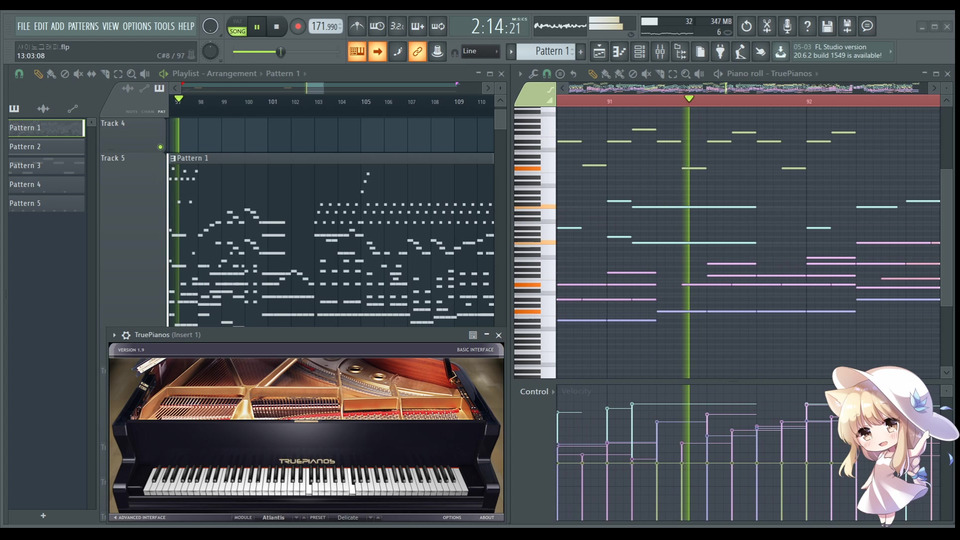Open the HELP menu
960x540 pixels.
[186, 26]
